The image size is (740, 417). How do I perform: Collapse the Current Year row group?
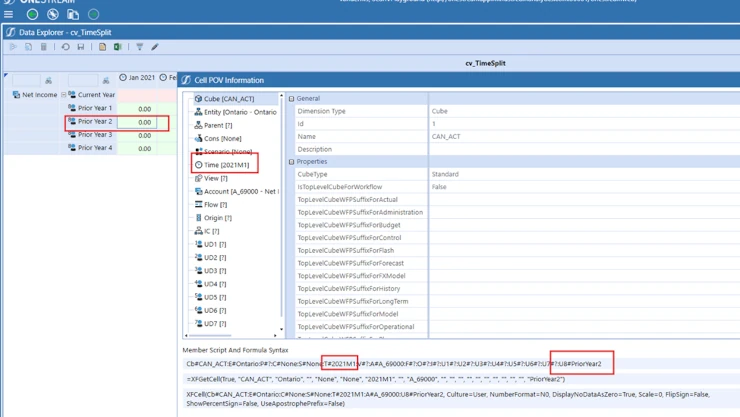(64, 95)
